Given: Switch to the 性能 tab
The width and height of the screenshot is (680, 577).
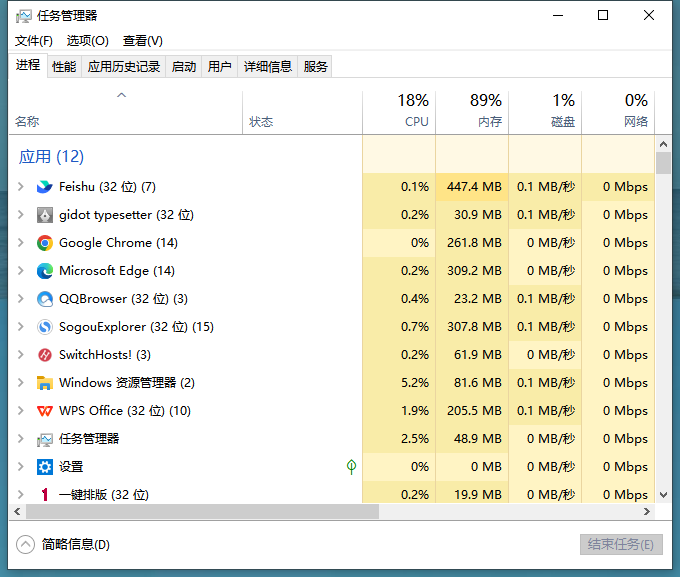Looking at the screenshot, I should 64,67.
